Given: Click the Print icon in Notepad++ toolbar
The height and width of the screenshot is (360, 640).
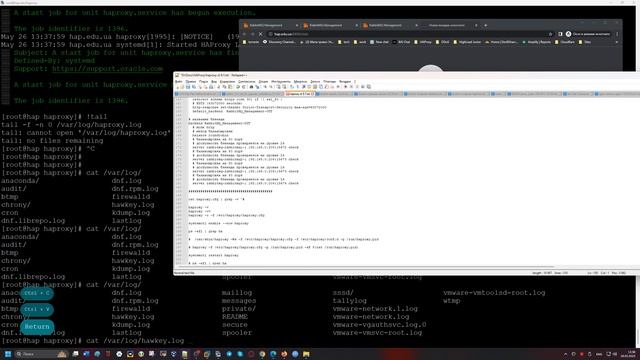Looking at the screenshot, I should pyautogui.click(x=211, y=87).
